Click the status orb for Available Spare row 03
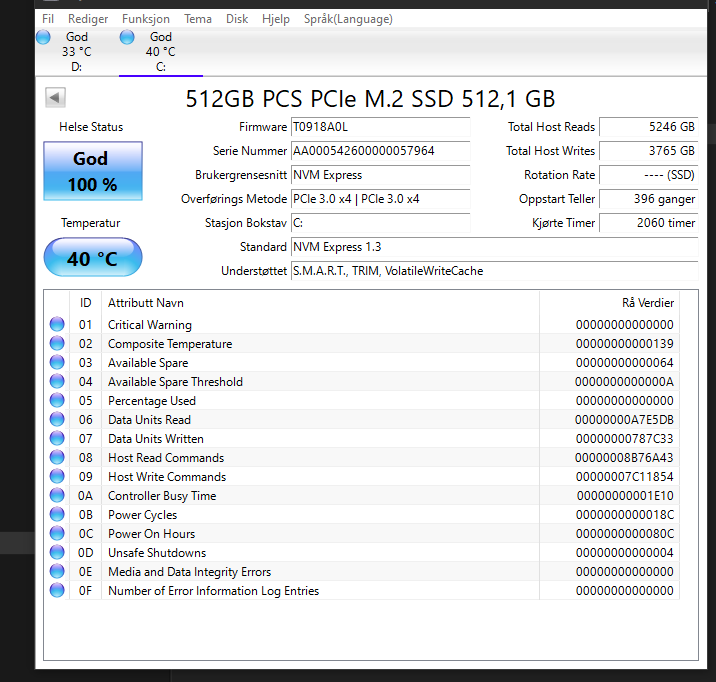Screen dimensions: 716x682 click(57, 362)
